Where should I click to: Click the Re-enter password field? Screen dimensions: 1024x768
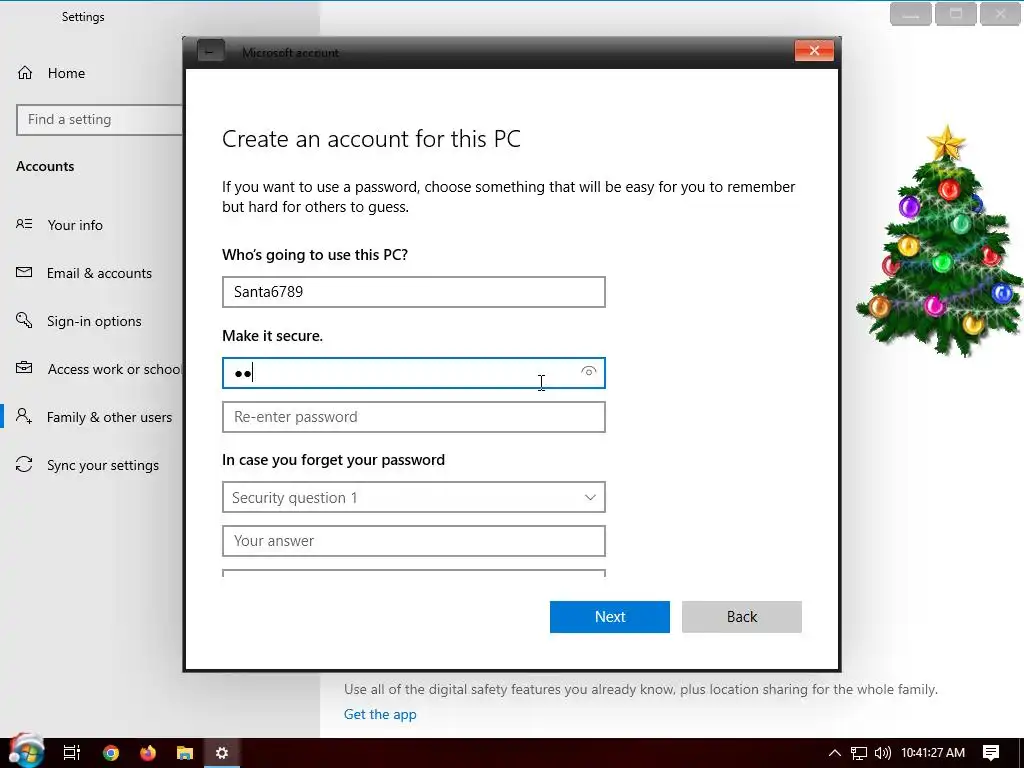click(413, 417)
